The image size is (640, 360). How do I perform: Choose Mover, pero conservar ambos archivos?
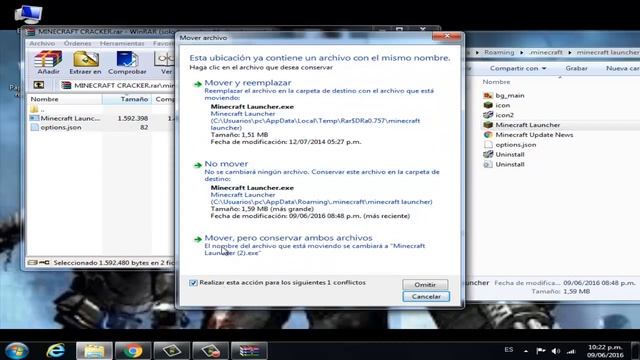[x=288, y=238]
